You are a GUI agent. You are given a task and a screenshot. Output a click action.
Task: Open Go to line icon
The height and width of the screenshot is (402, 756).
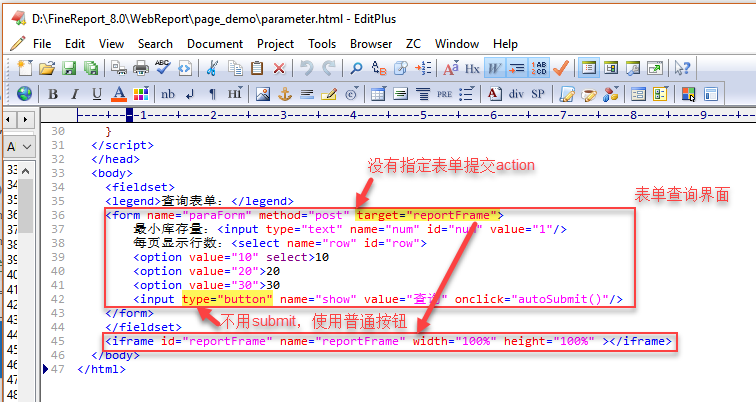[423, 68]
